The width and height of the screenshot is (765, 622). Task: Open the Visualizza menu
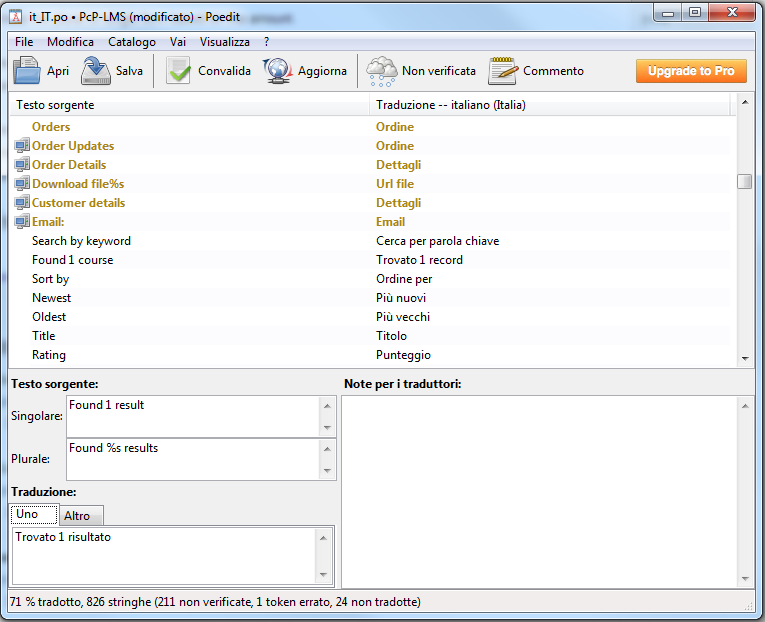[224, 42]
